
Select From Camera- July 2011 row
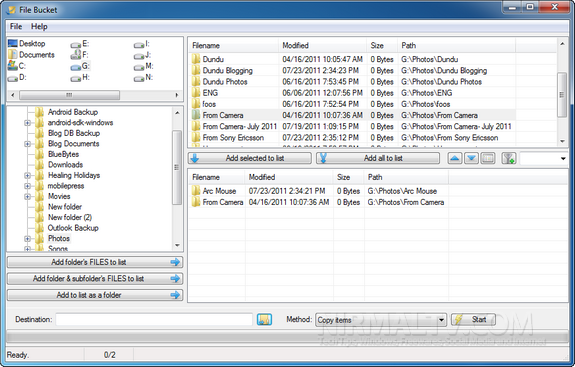pyautogui.click(x=353, y=126)
